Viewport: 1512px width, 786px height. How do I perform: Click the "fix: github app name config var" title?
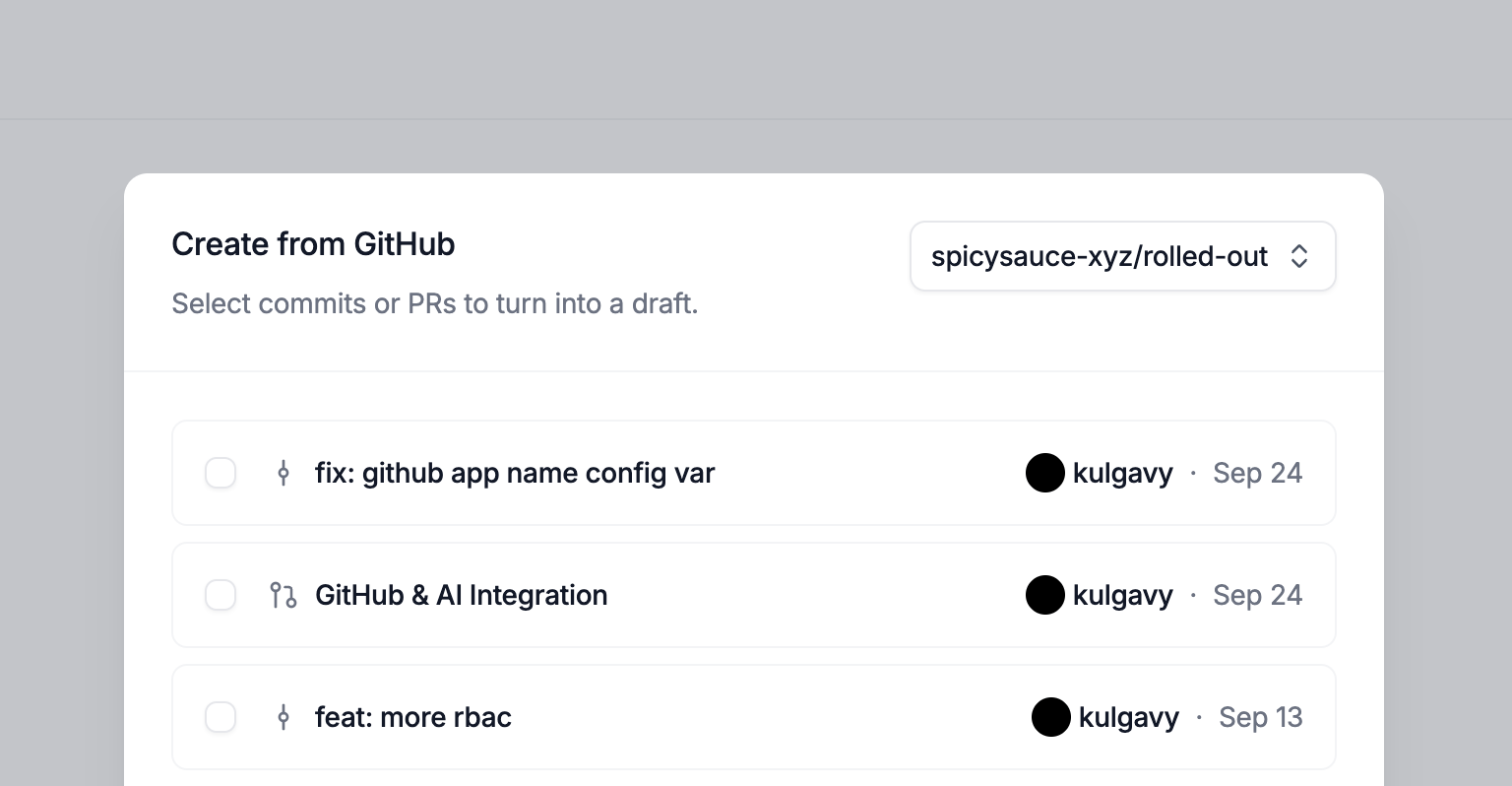515,474
